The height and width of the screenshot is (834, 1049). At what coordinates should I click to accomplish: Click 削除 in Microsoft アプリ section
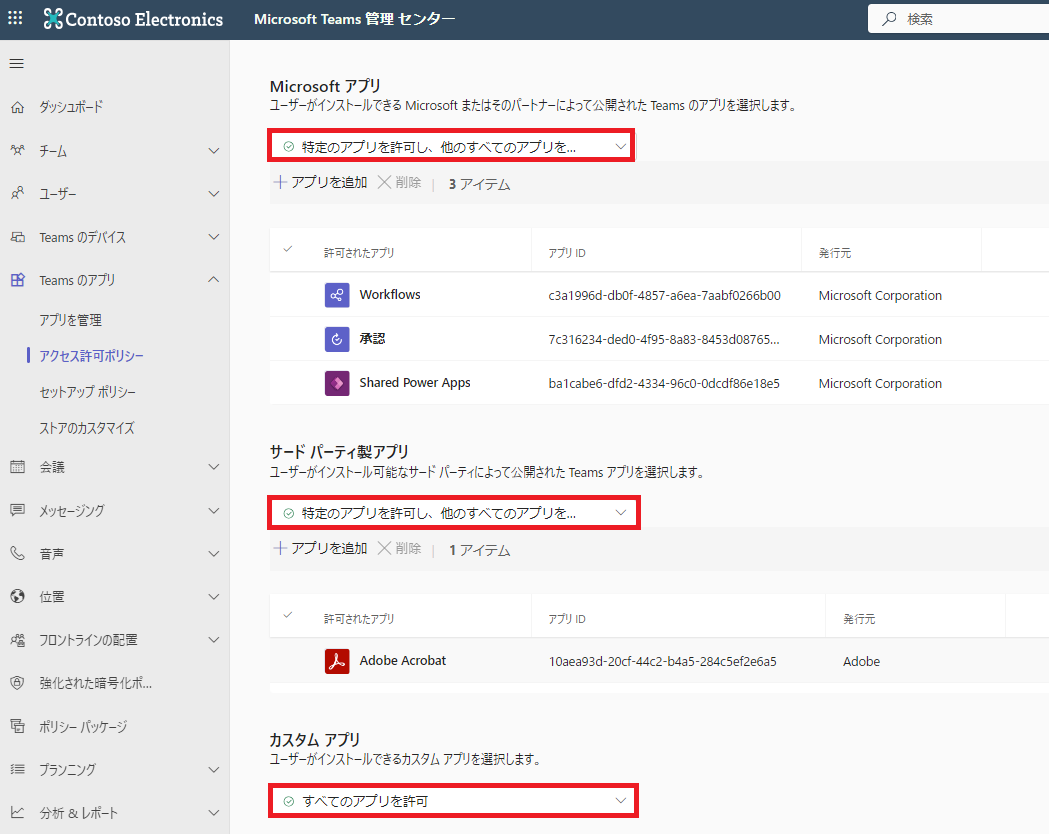399,182
